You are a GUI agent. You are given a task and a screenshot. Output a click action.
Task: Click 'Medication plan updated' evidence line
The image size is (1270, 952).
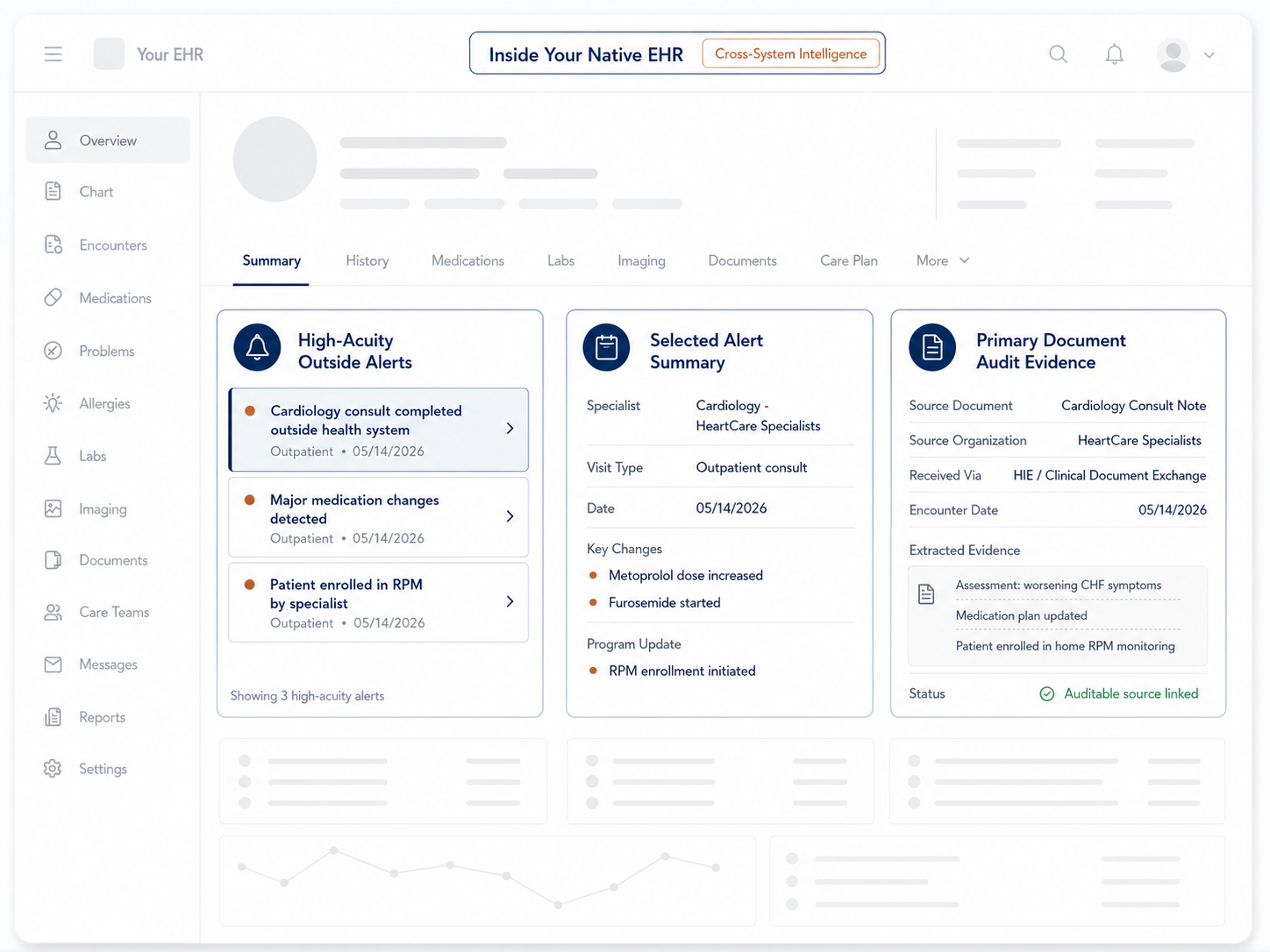(x=1022, y=615)
